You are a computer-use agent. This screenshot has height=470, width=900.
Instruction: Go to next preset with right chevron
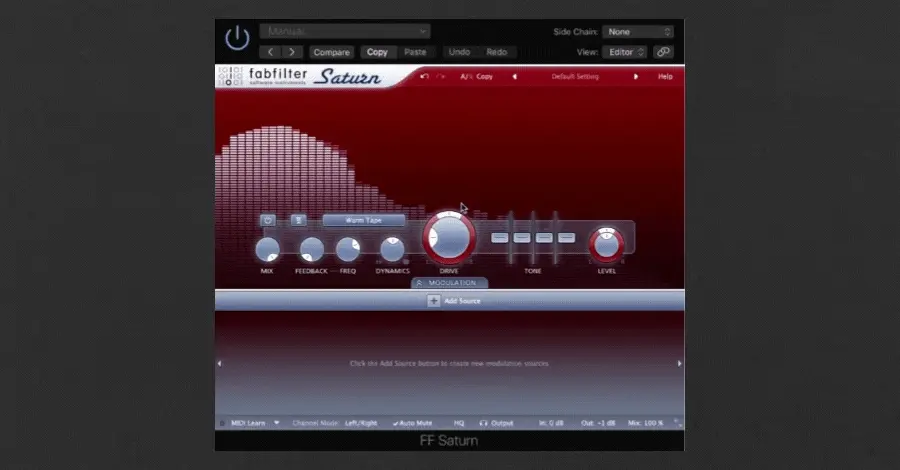click(292, 52)
